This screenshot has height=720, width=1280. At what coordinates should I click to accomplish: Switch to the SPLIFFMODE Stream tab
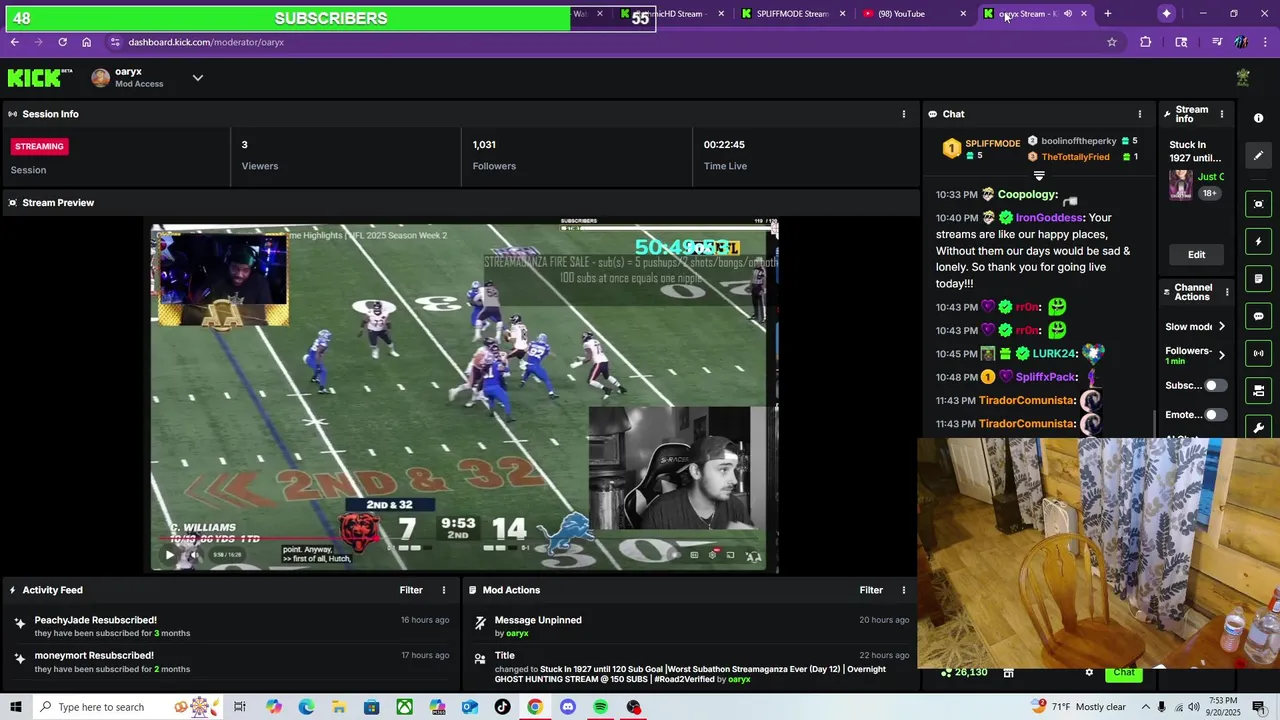[x=793, y=14]
